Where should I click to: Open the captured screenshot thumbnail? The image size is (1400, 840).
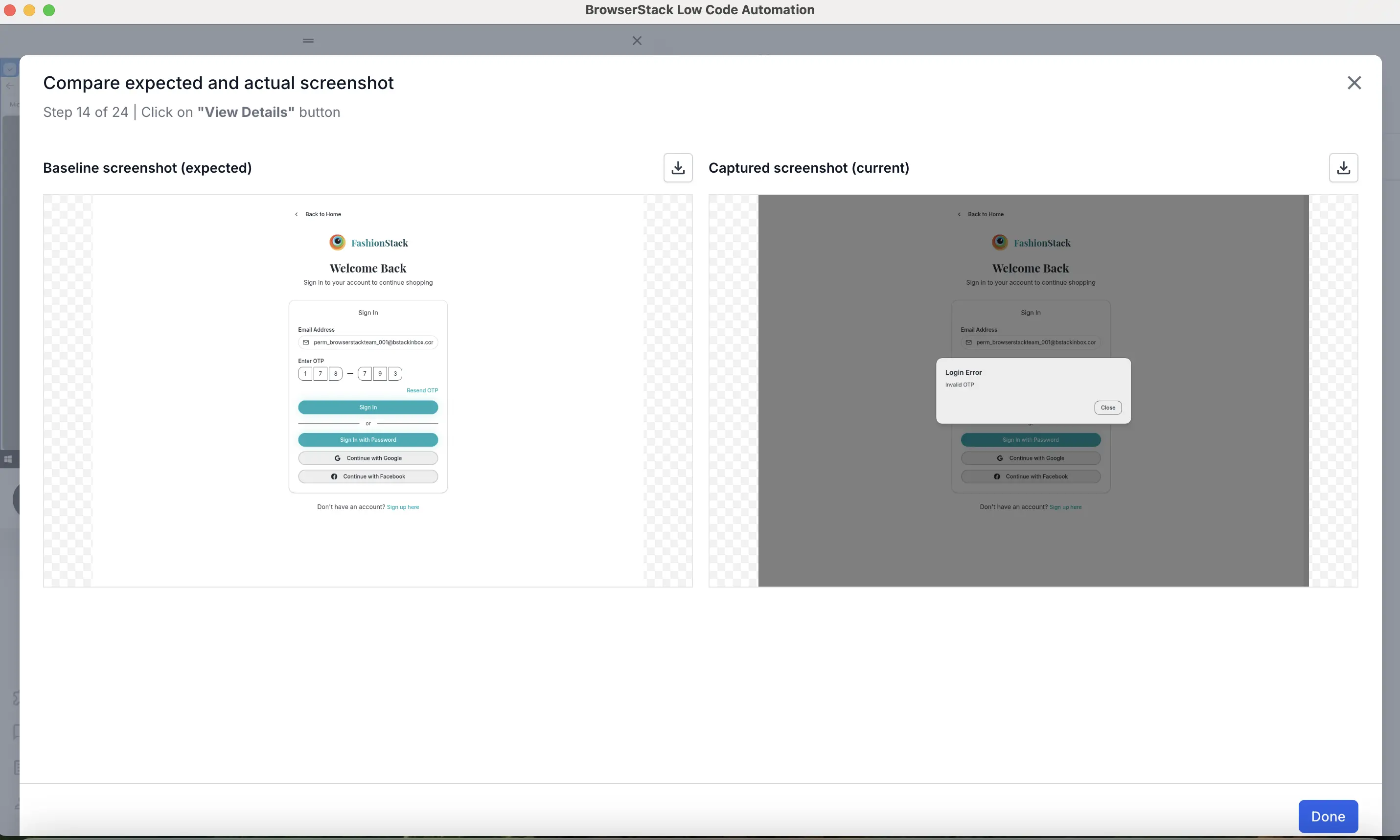[1033, 390]
